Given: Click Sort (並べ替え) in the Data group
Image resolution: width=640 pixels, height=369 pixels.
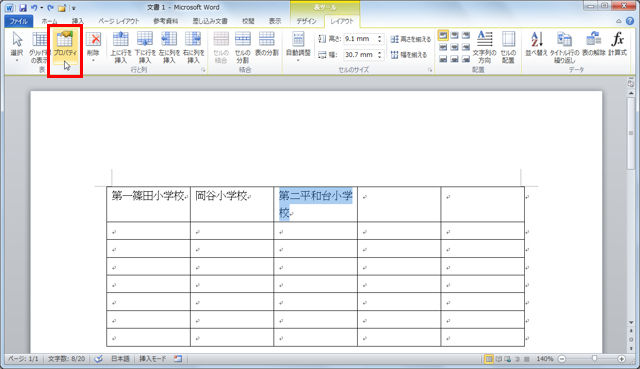Looking at the screenshot, I should click(536, 44).
